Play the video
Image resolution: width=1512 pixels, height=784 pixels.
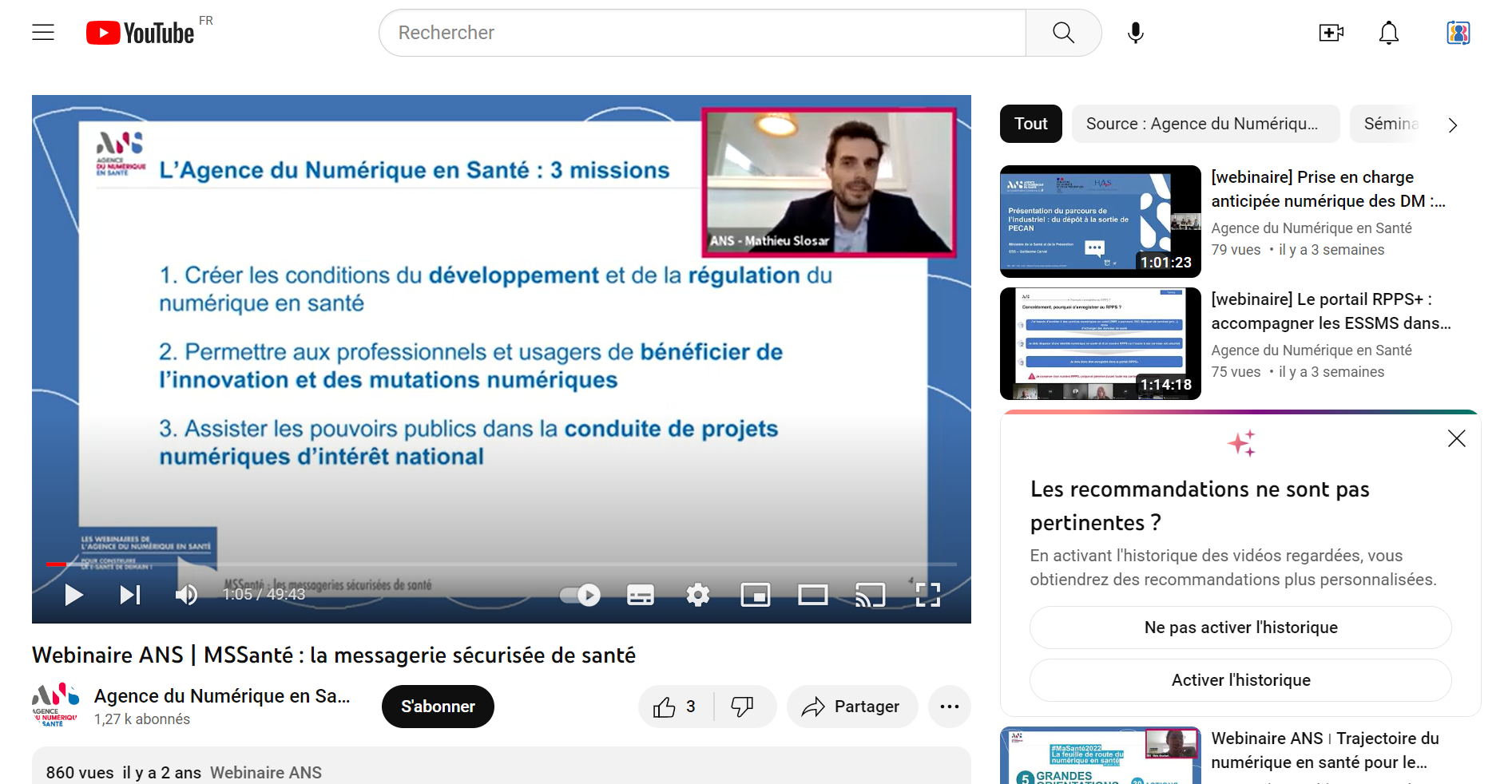[73, 595]
